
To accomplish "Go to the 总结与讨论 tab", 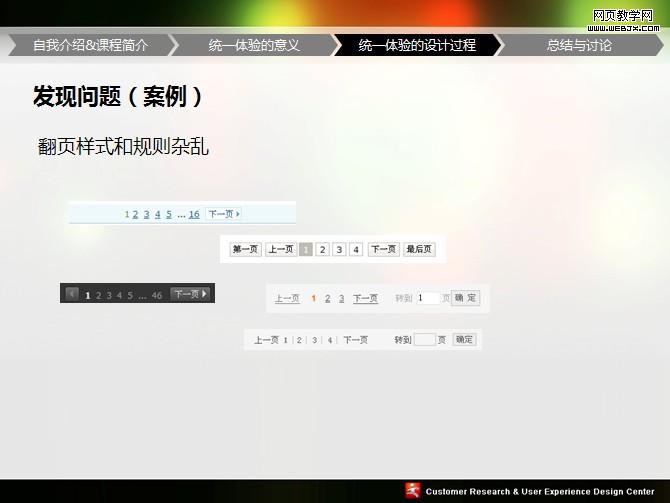I will pos(579,45).
